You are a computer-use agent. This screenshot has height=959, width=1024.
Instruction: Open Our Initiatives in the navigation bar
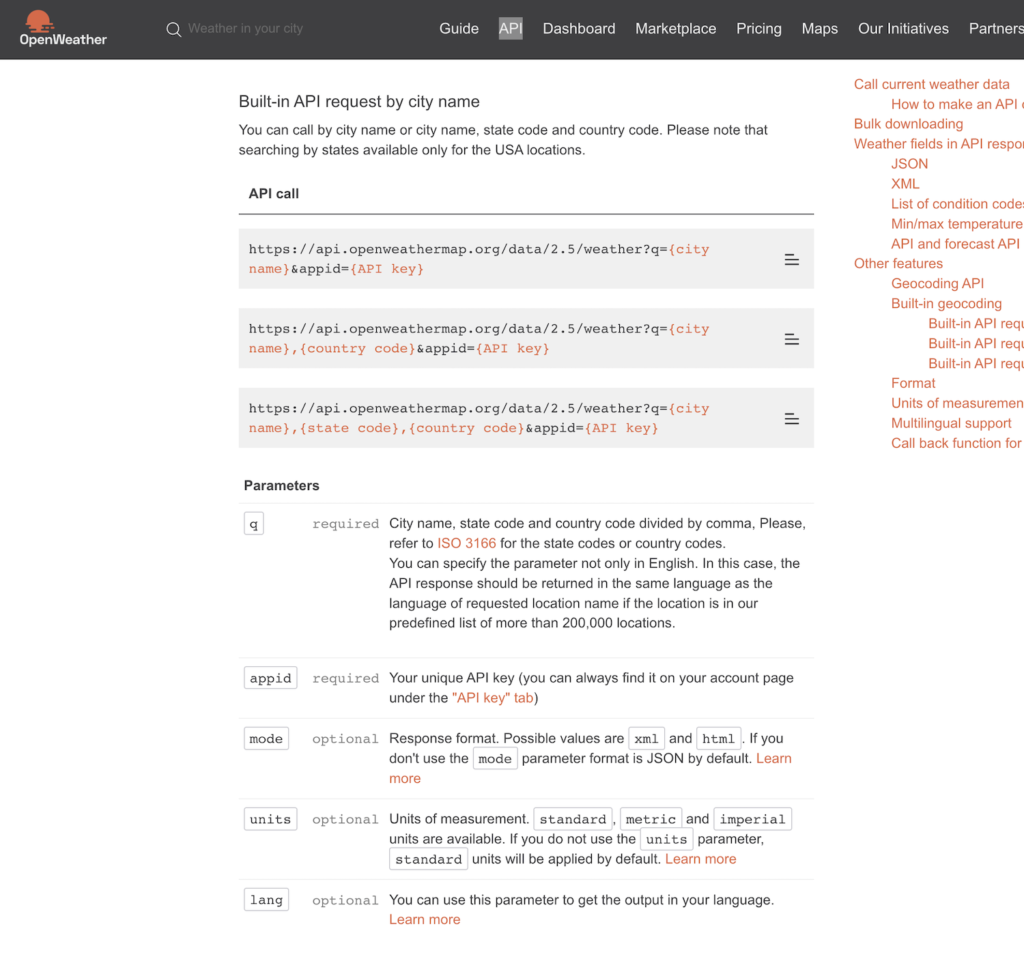(x=903, y=29)
